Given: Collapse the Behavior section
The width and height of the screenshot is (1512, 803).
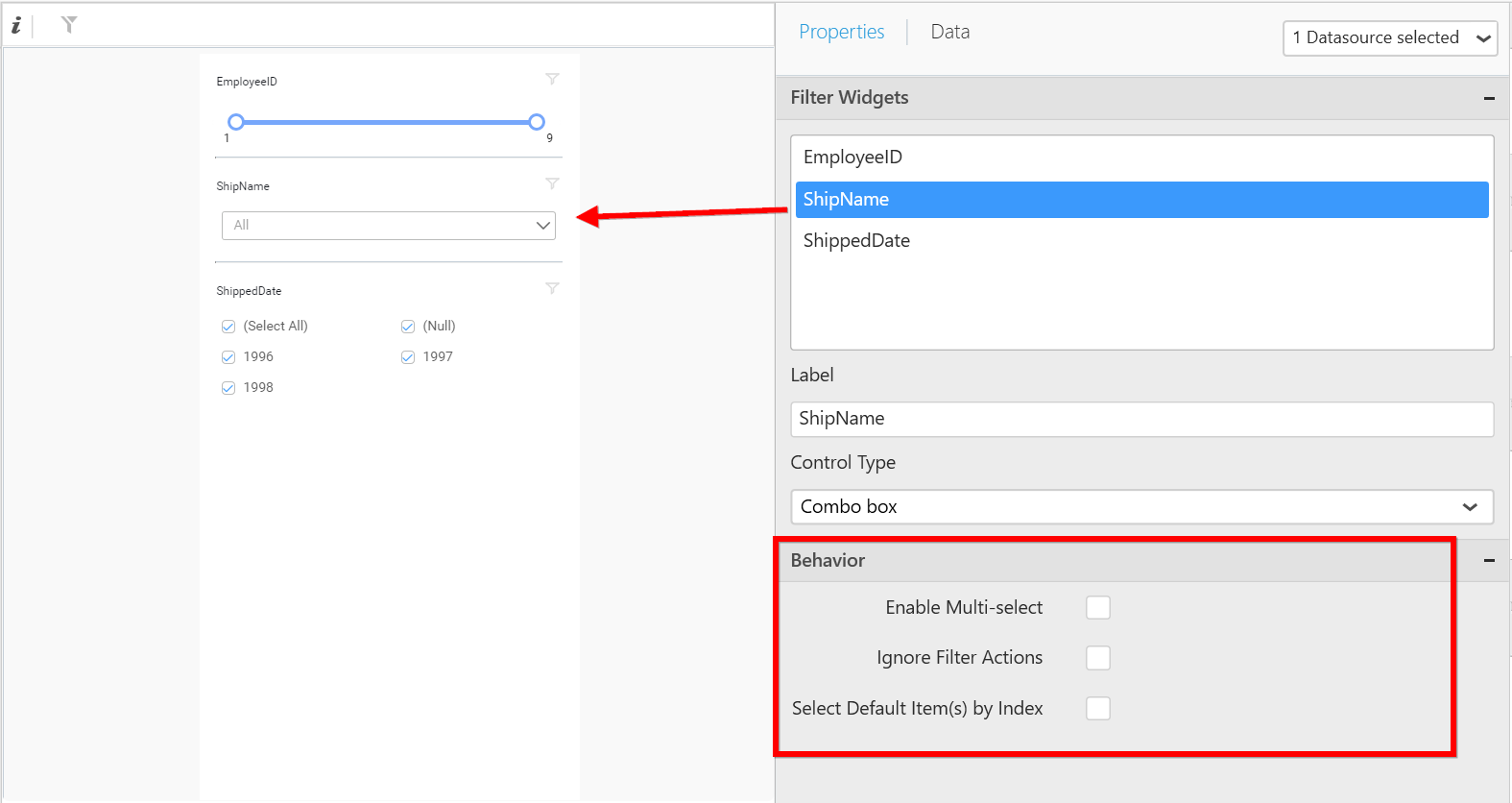Looking at the screenshot, I should (x=1489, y=560).
